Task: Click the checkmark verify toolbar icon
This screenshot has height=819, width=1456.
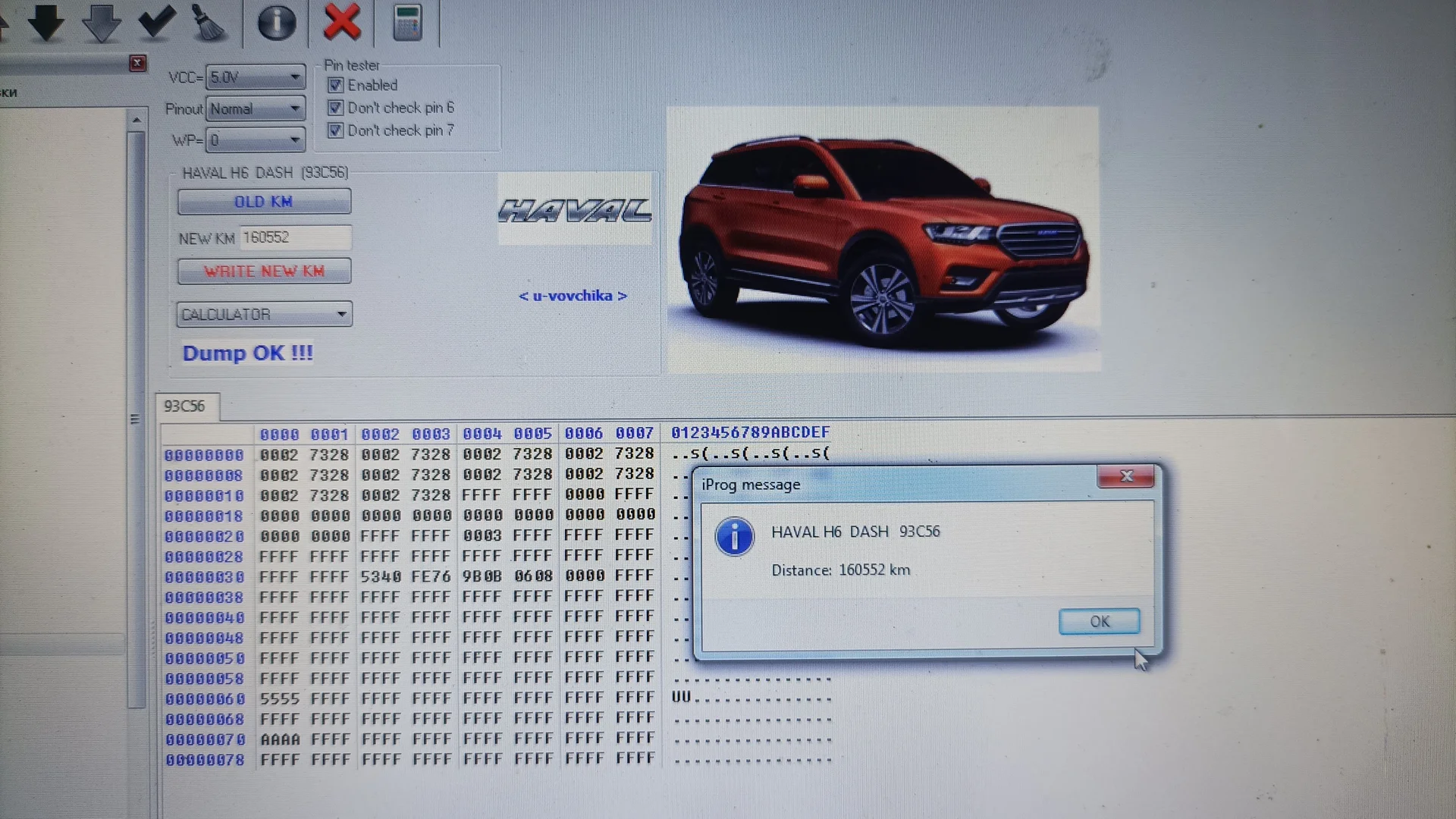Action: coord(157,21)
